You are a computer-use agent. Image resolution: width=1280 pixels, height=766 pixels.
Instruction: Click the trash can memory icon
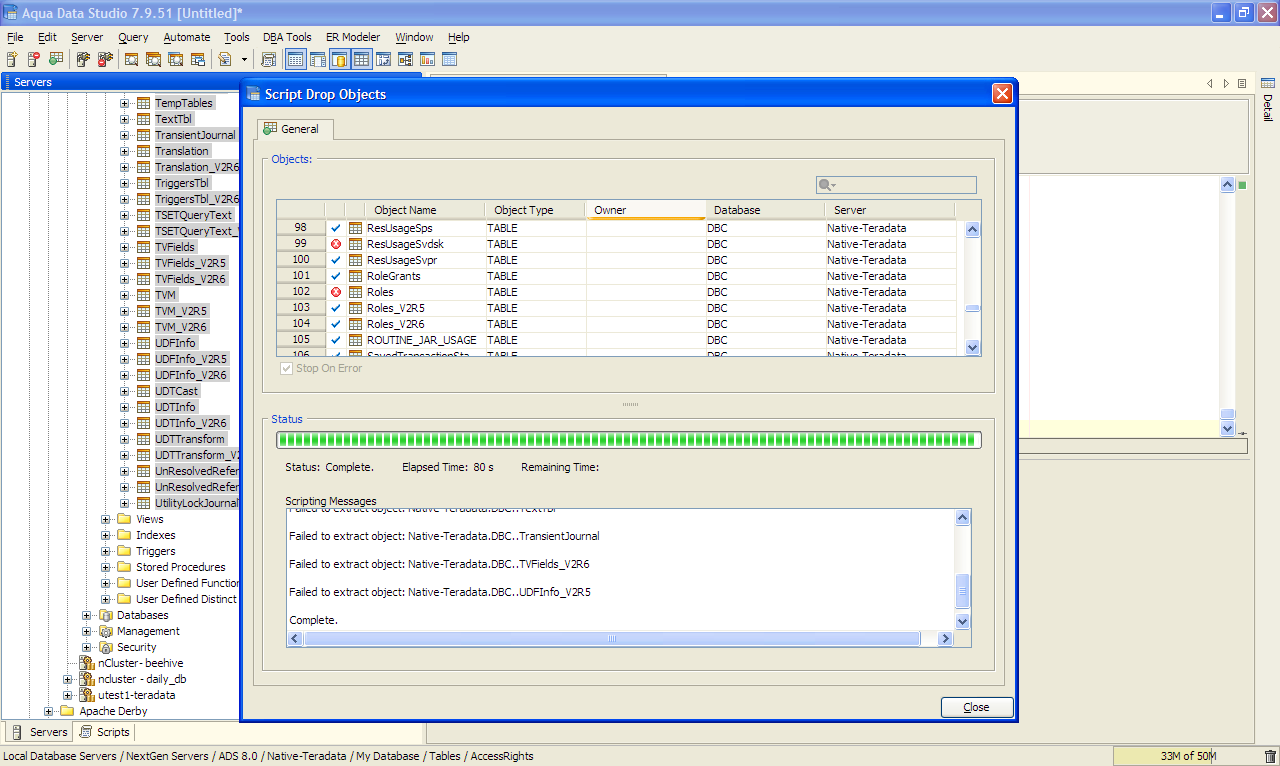[1270, 757]
